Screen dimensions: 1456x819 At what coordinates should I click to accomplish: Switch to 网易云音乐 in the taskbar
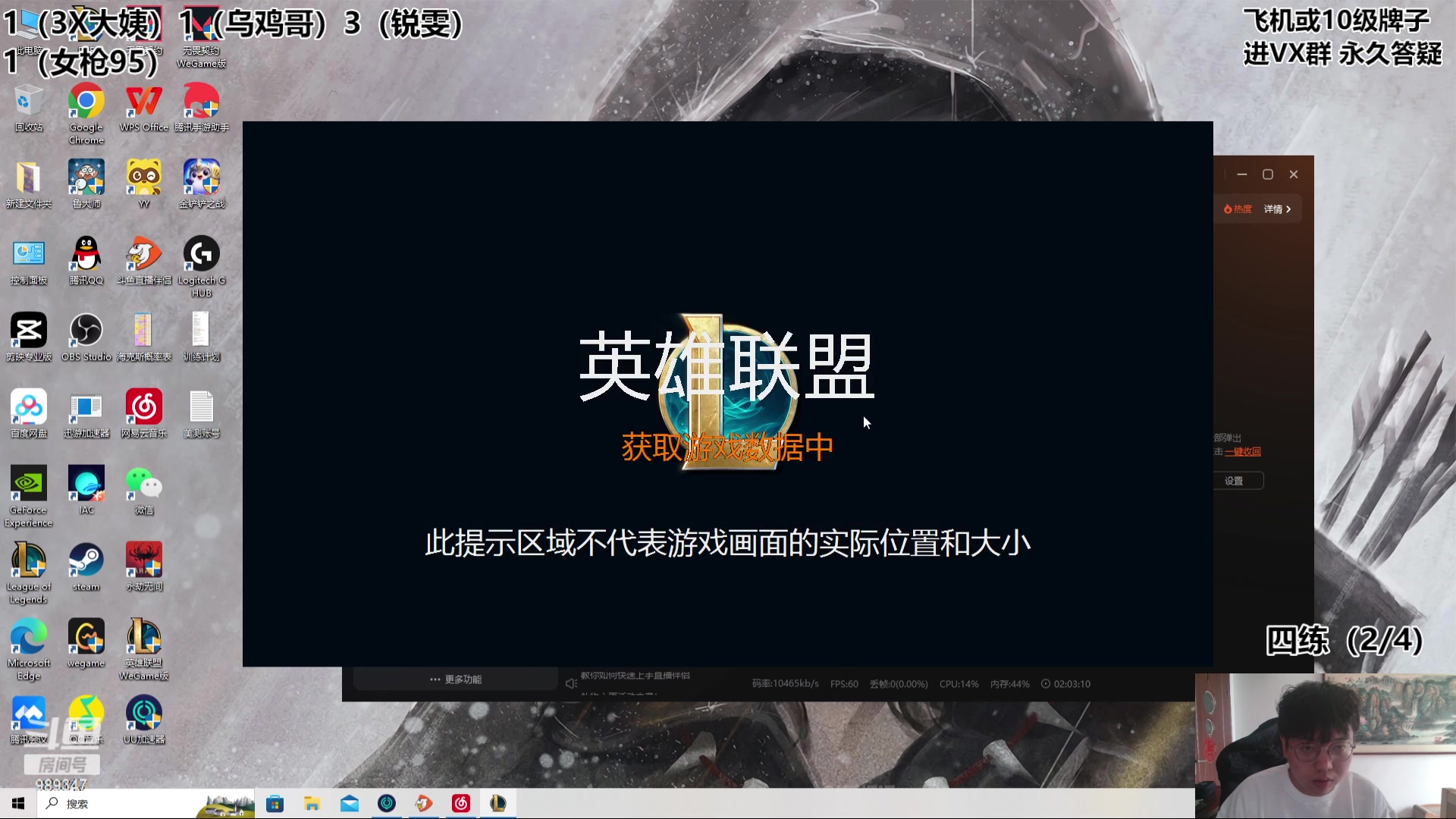coord(460,804)
